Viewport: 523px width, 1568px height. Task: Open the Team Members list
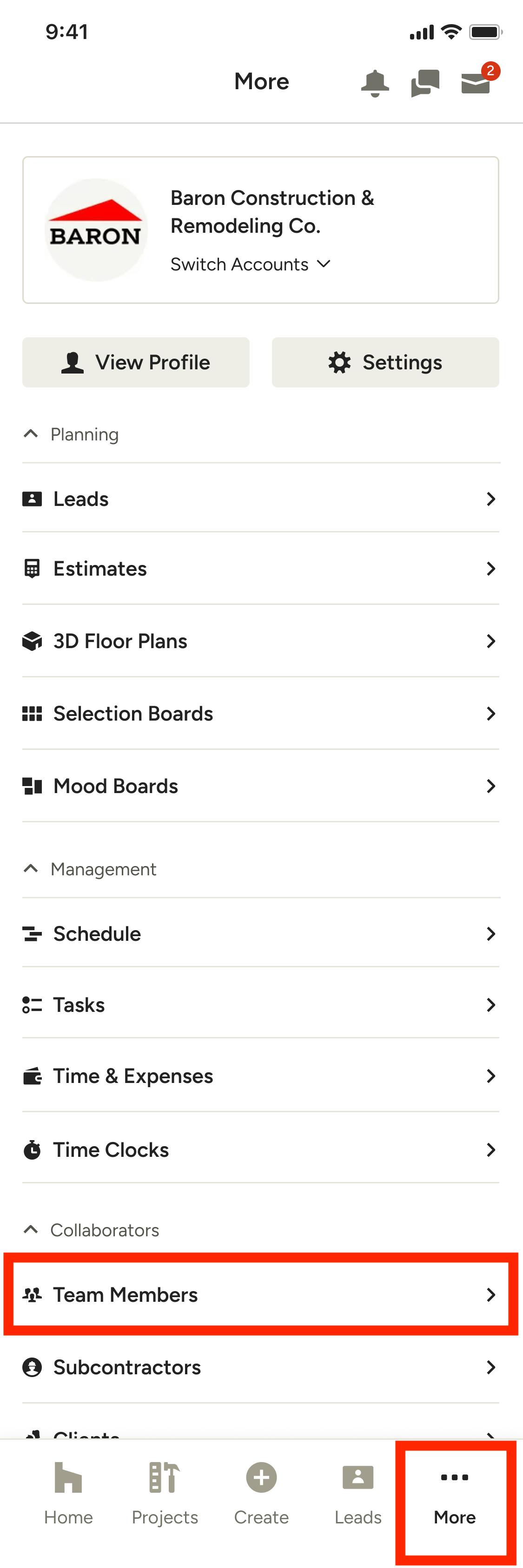pos(261,1294)
